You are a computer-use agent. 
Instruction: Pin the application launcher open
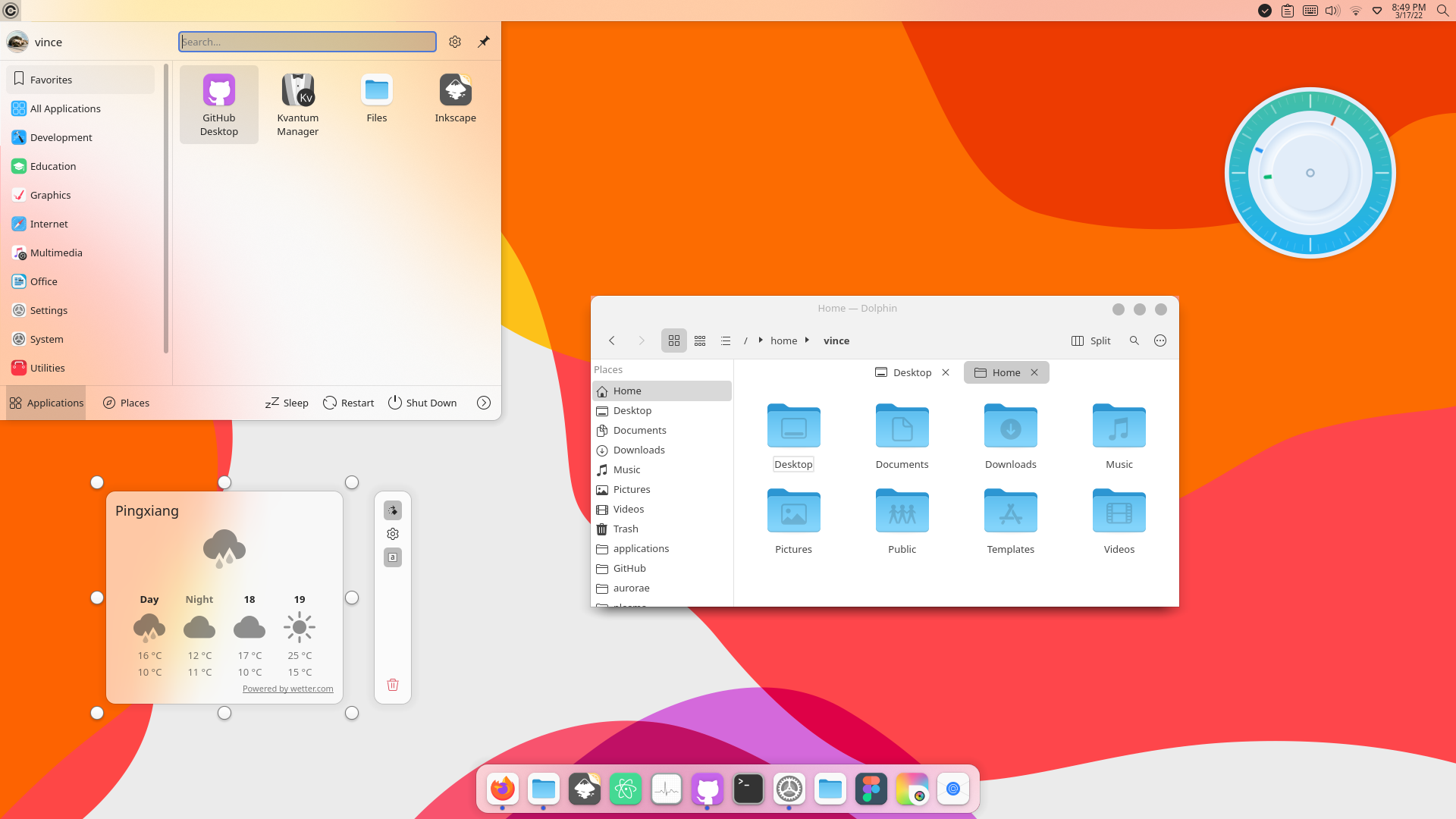pos(483,42)
